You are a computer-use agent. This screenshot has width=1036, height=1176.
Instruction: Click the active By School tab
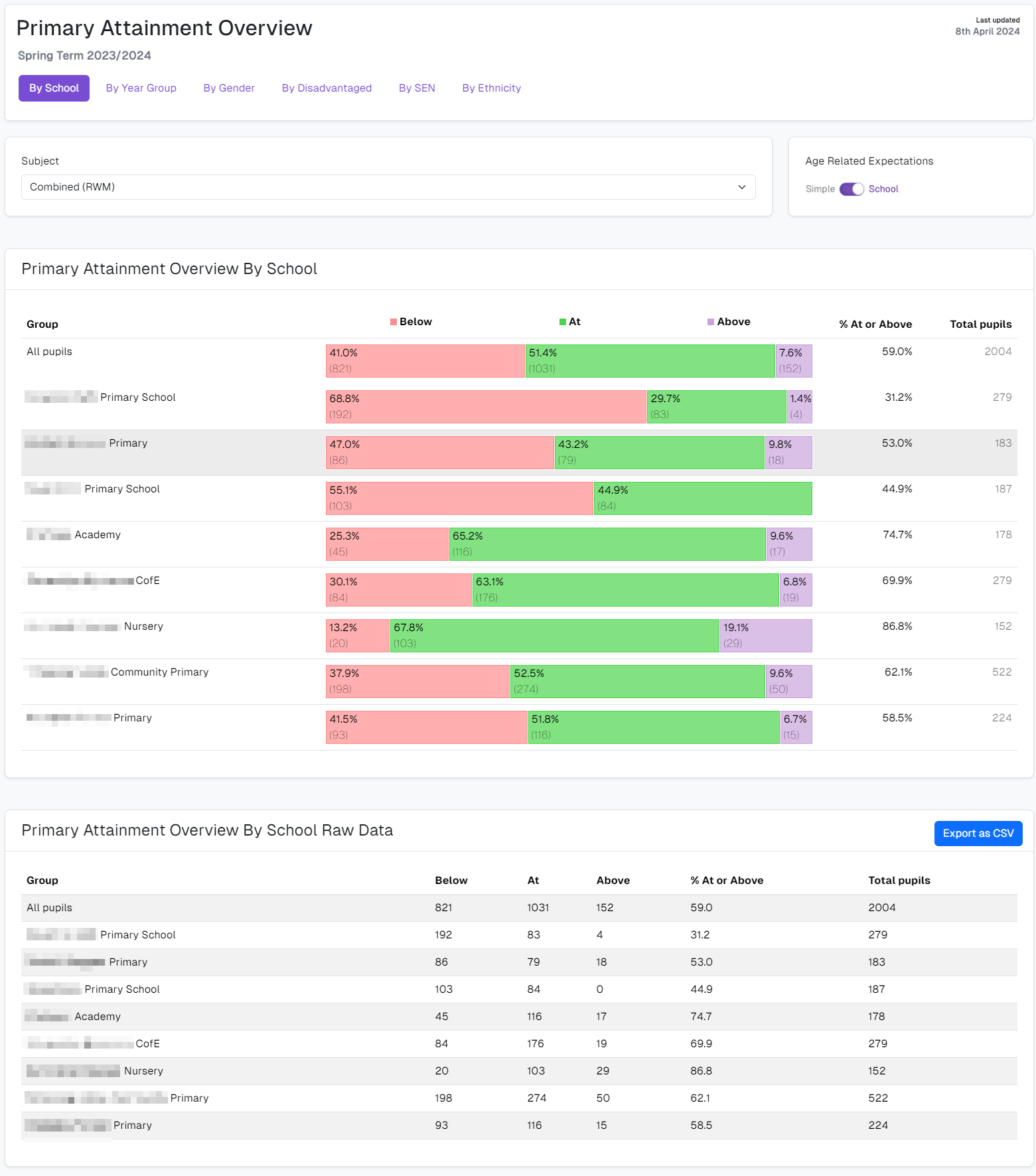54,88
